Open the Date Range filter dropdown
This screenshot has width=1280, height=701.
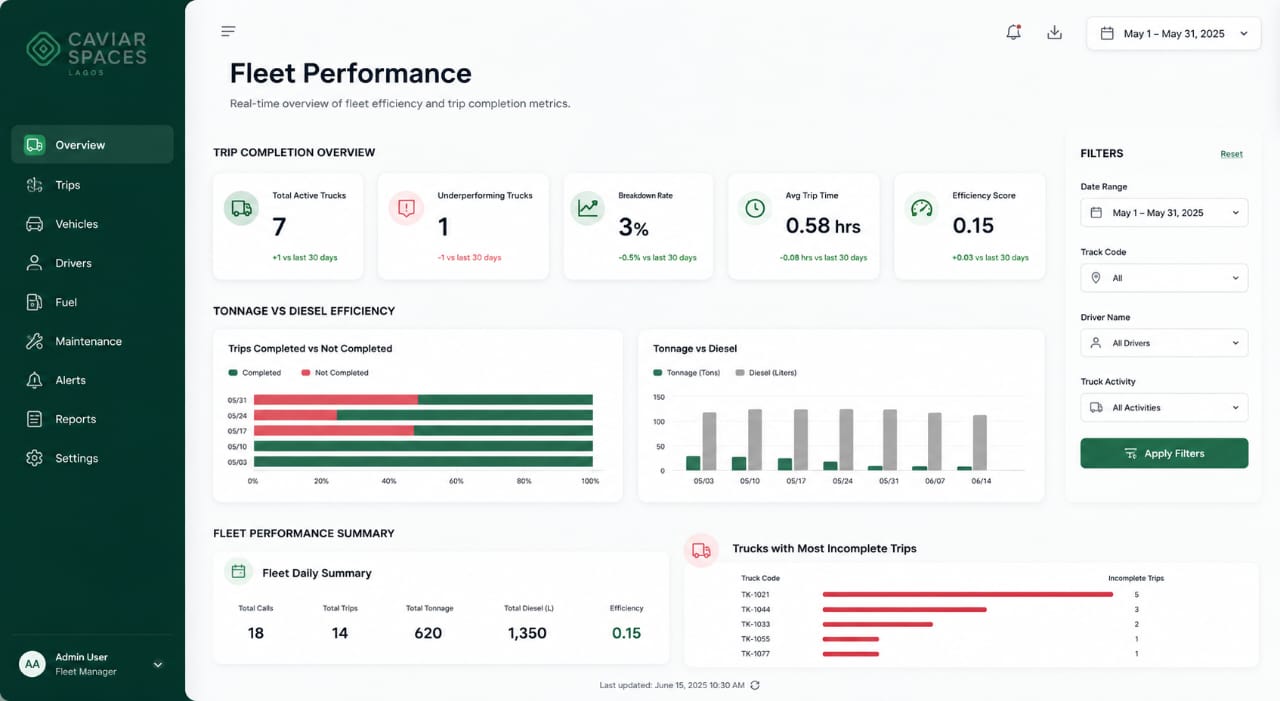click(1164, 213)
